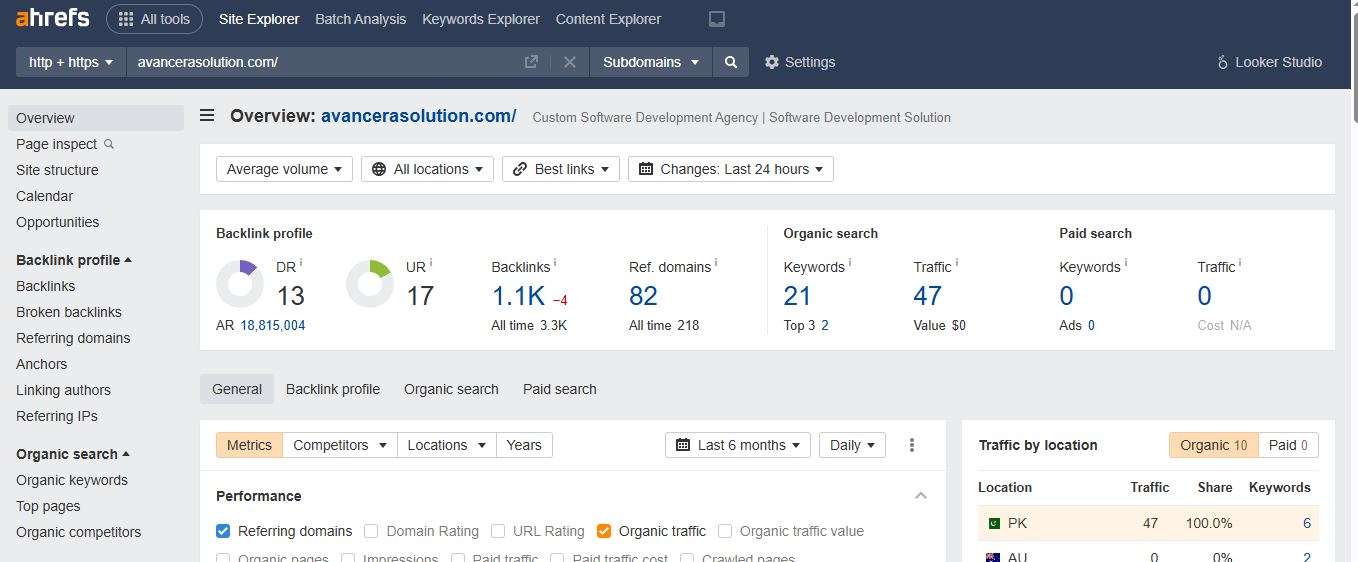
Task: Open the All locations dropdown
Action: pyautogui.click(x=427, y=169)
